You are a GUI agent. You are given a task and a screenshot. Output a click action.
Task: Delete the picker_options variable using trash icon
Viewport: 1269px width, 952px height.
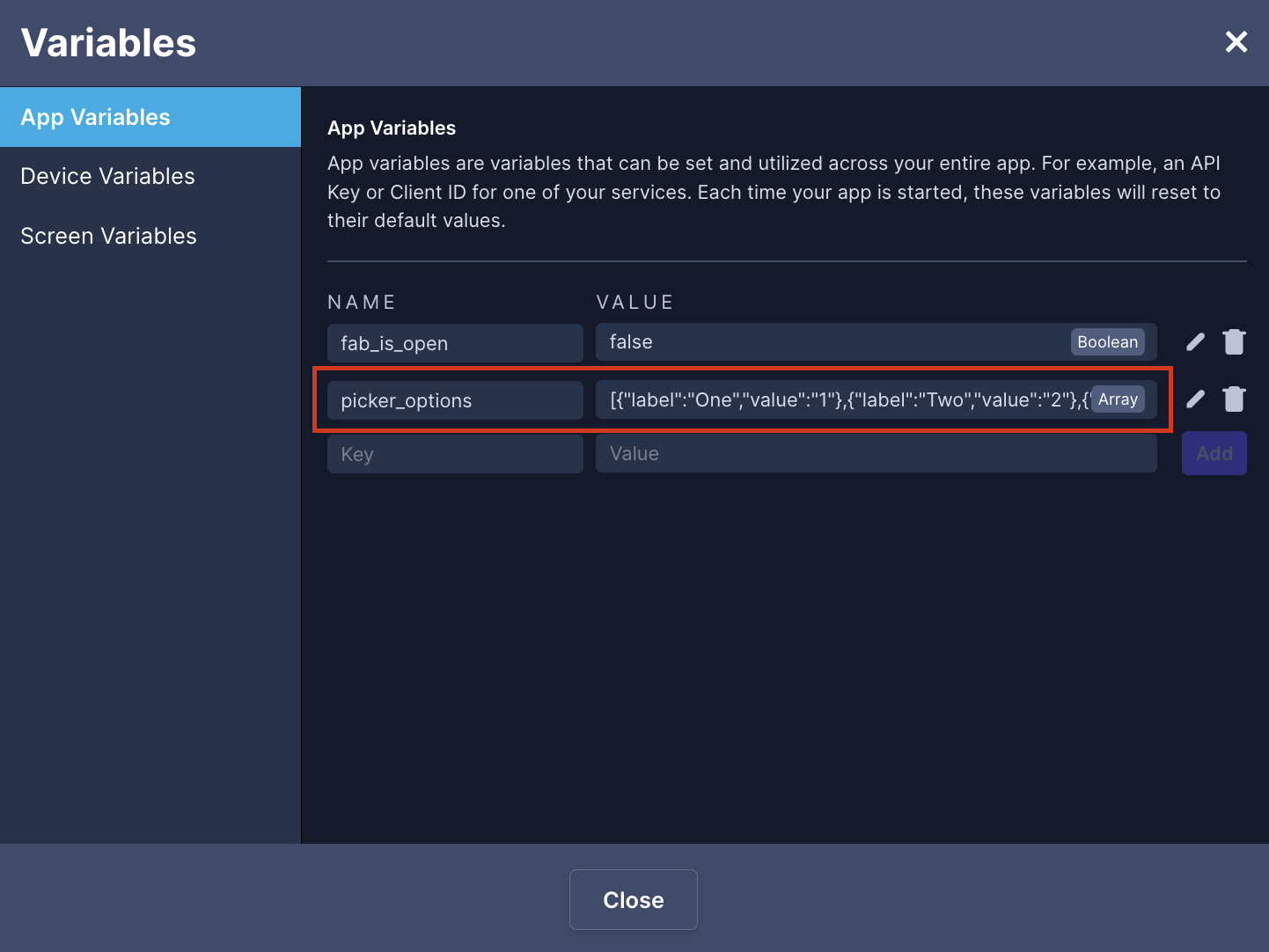(x=1235, y=399)
